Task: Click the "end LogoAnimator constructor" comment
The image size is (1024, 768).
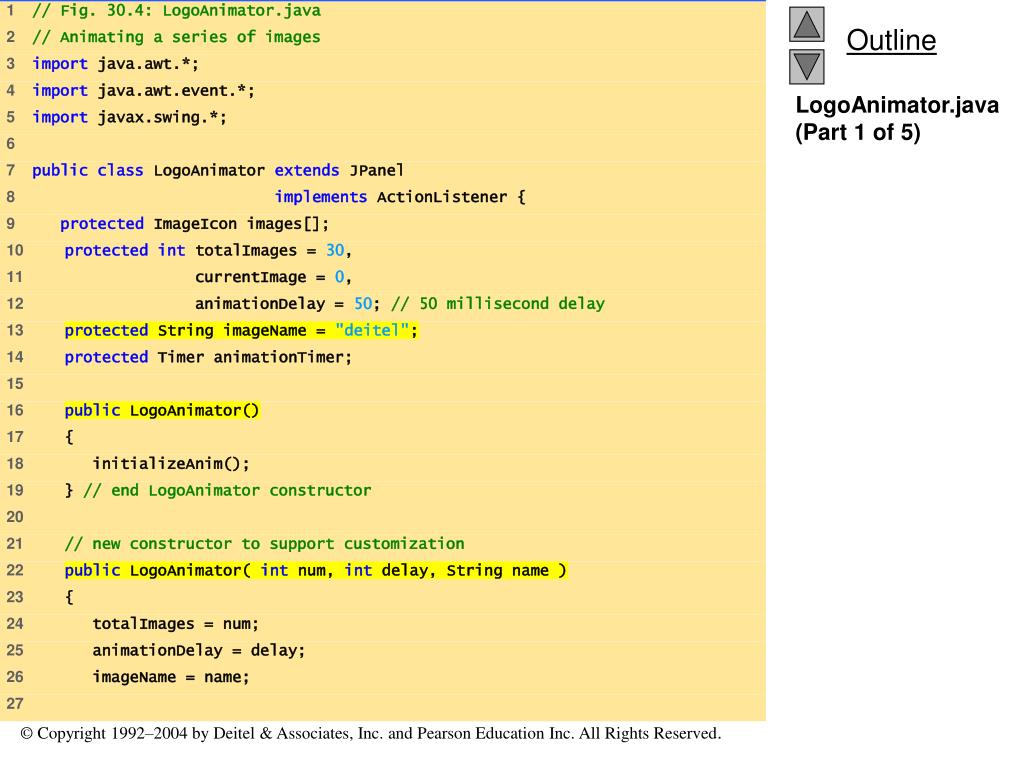Action: (227, 490)
